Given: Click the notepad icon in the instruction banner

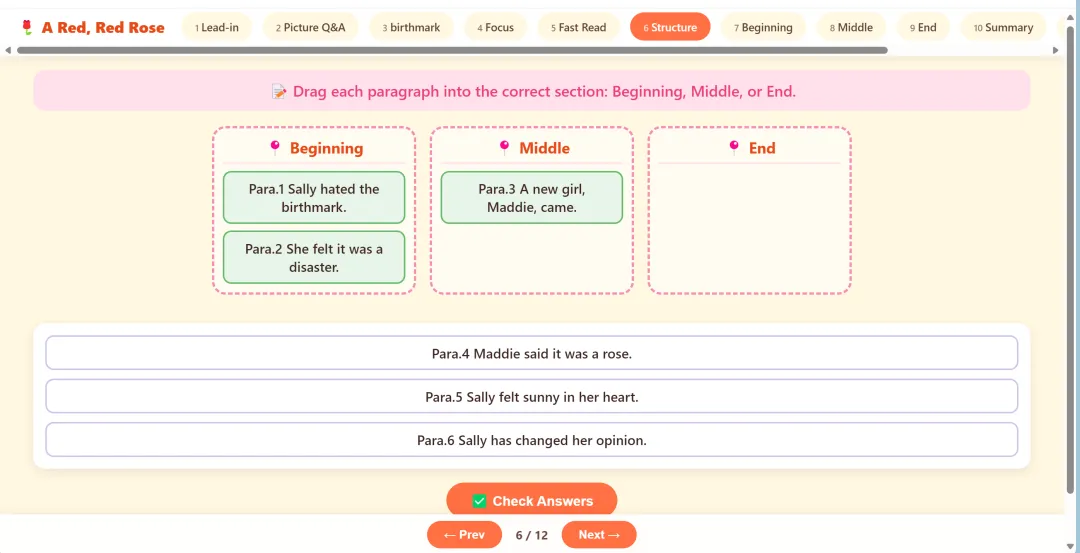Looking at the screenshot, I should click(279, 92).
